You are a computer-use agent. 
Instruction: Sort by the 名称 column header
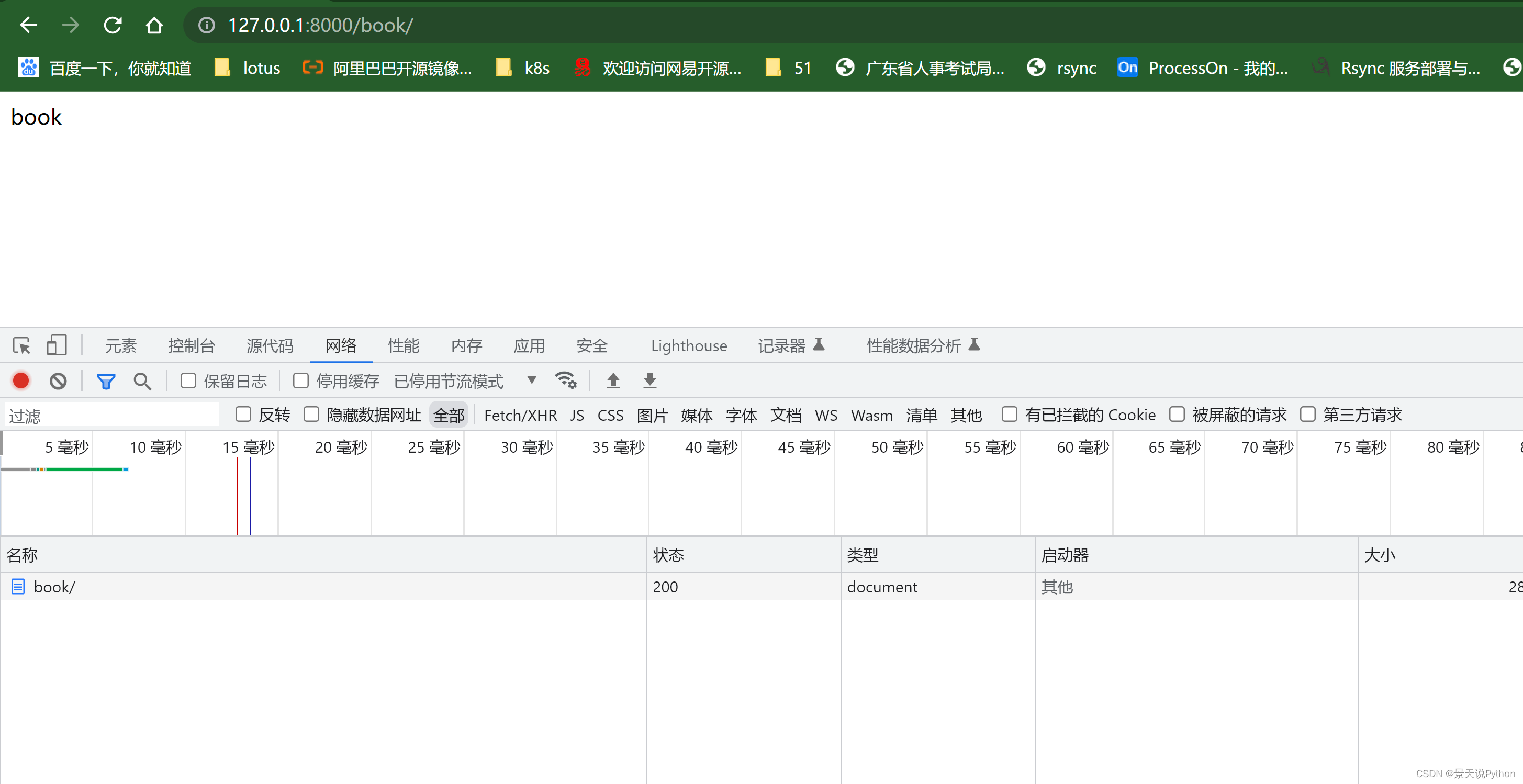tap(323, 555)
